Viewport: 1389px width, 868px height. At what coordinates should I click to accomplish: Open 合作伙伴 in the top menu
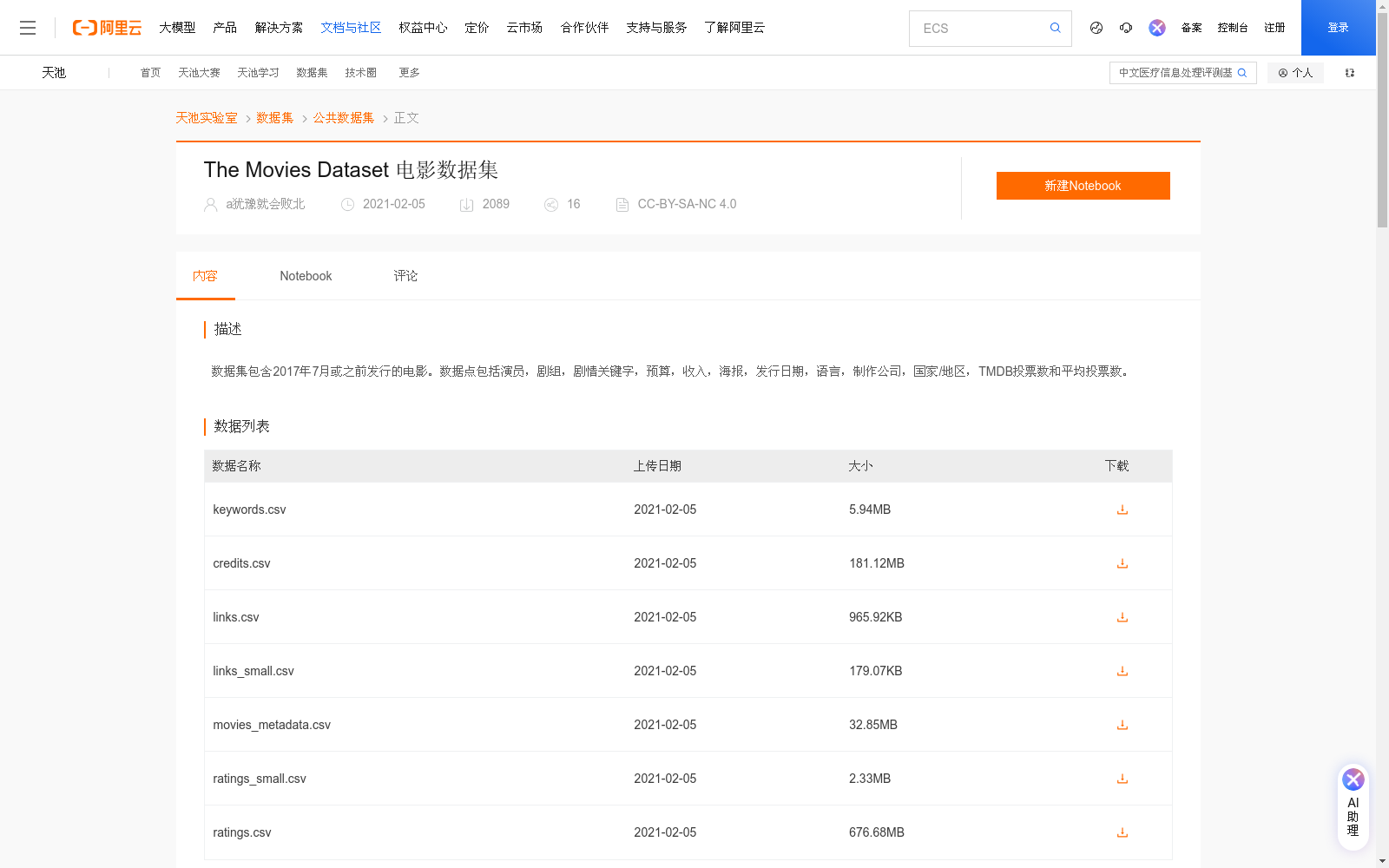584,28
